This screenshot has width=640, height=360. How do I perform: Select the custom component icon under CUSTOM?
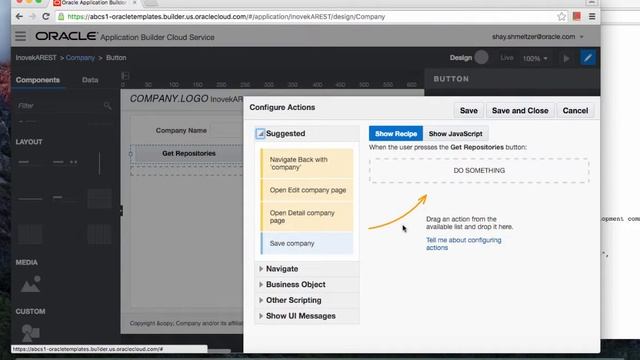30,333
